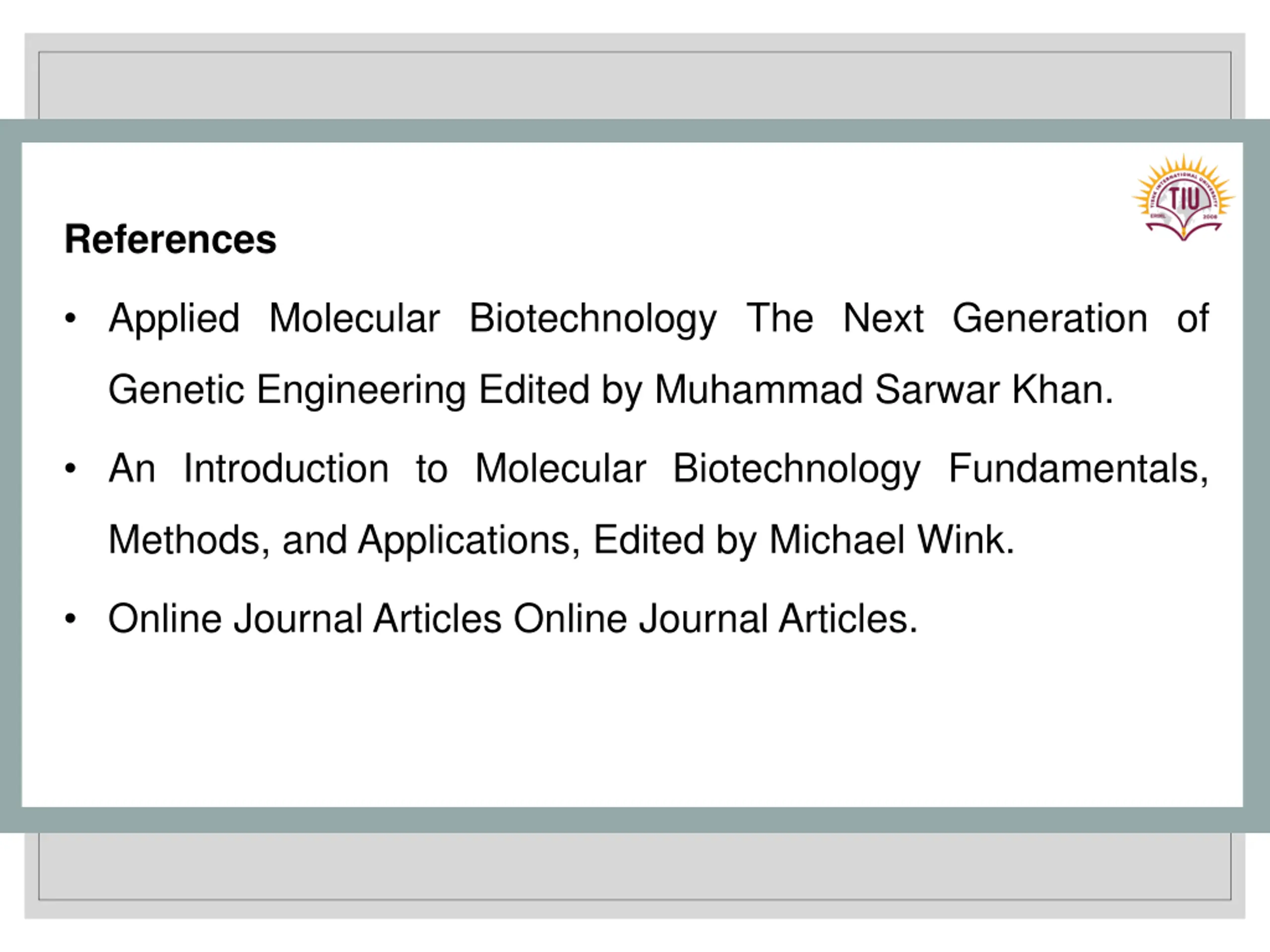Click the word 'Generation'
The height and width of the screenshot is (952, 1270).
(1050, 318)
